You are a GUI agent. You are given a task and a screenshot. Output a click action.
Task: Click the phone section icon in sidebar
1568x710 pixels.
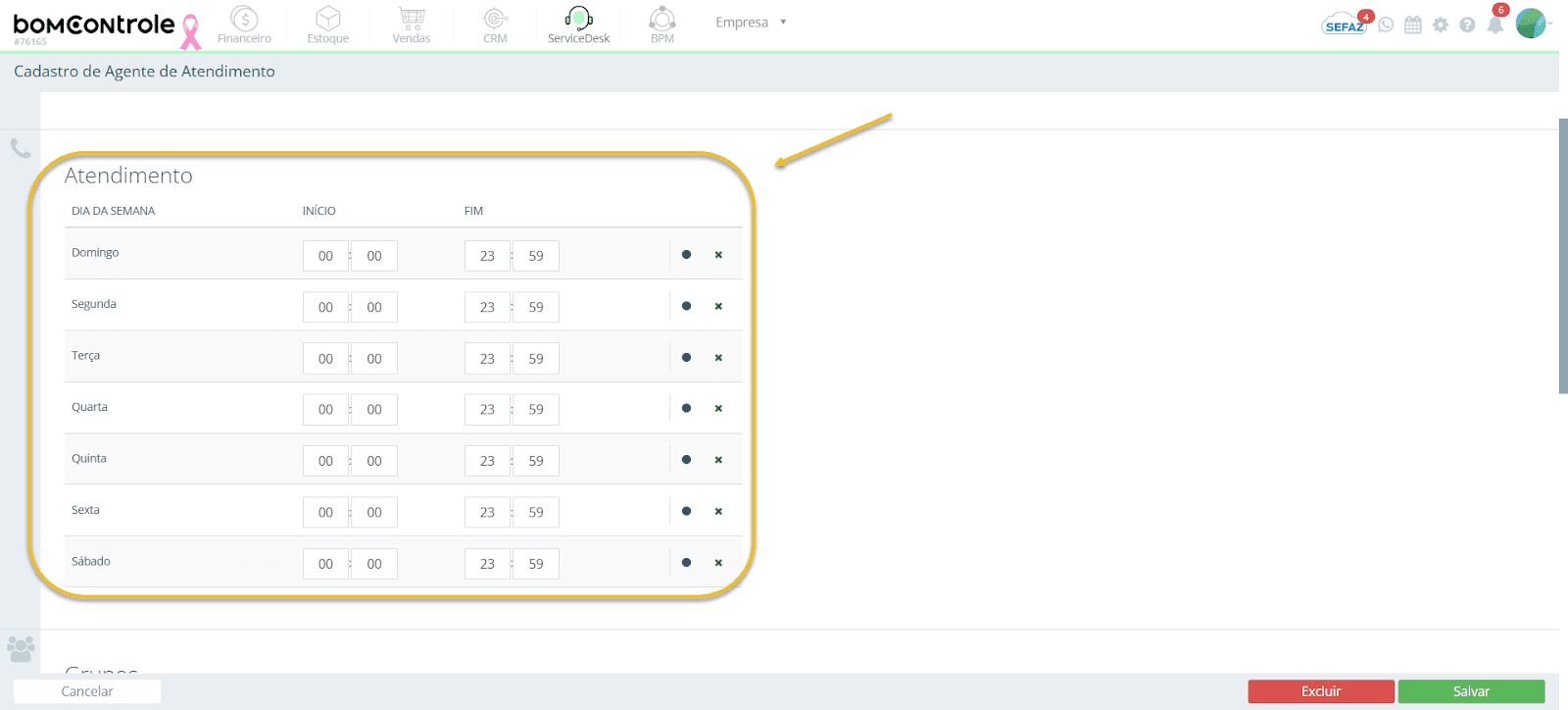(x=21, y=148)
